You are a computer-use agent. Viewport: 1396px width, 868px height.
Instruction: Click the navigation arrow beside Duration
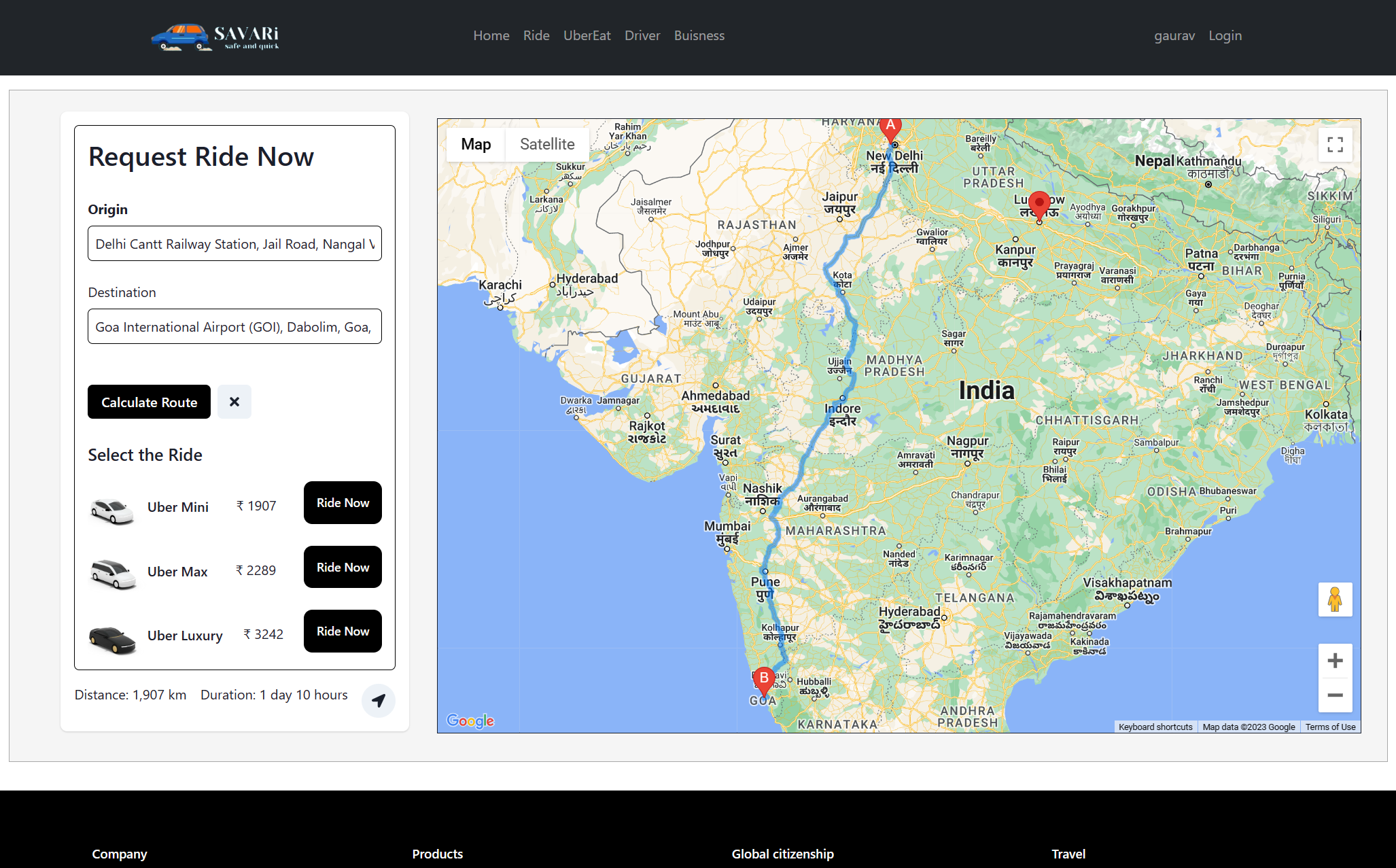pyautogui.click(x=379, y=700)
